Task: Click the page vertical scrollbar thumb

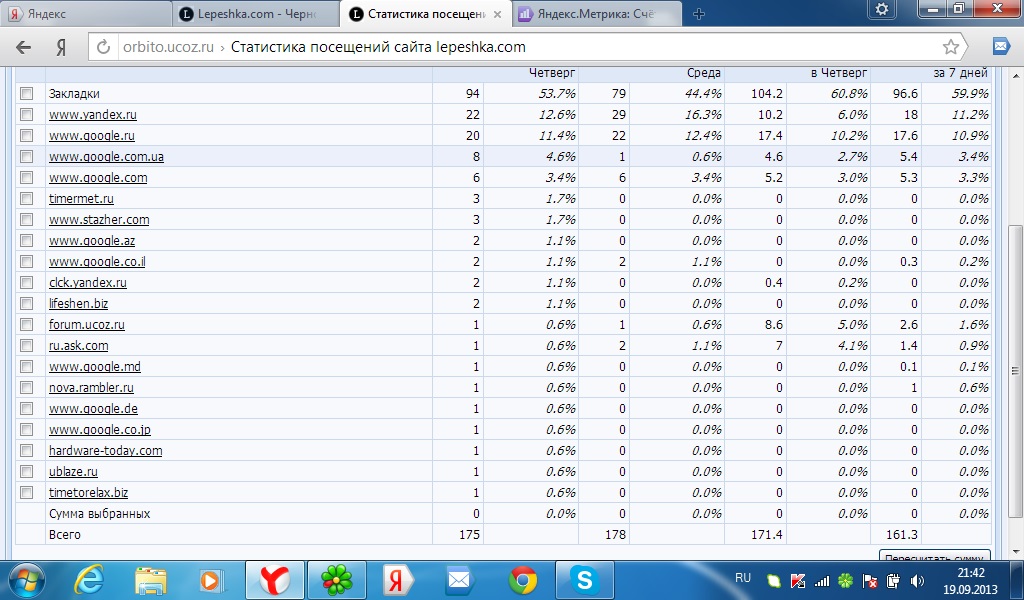Action: (x=1014, y=371)
